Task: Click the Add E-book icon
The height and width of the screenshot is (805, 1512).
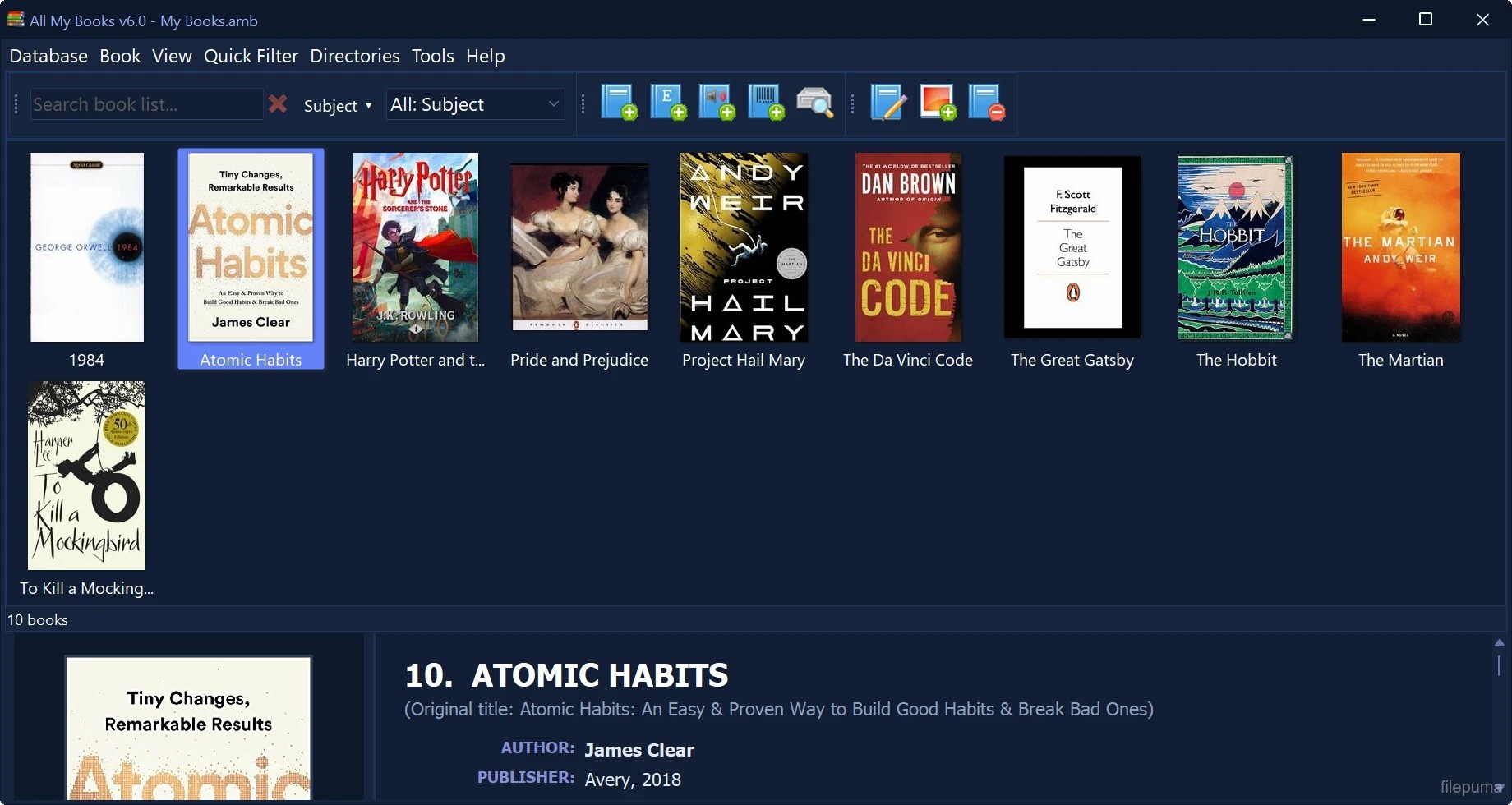Action: coord(668,103)
